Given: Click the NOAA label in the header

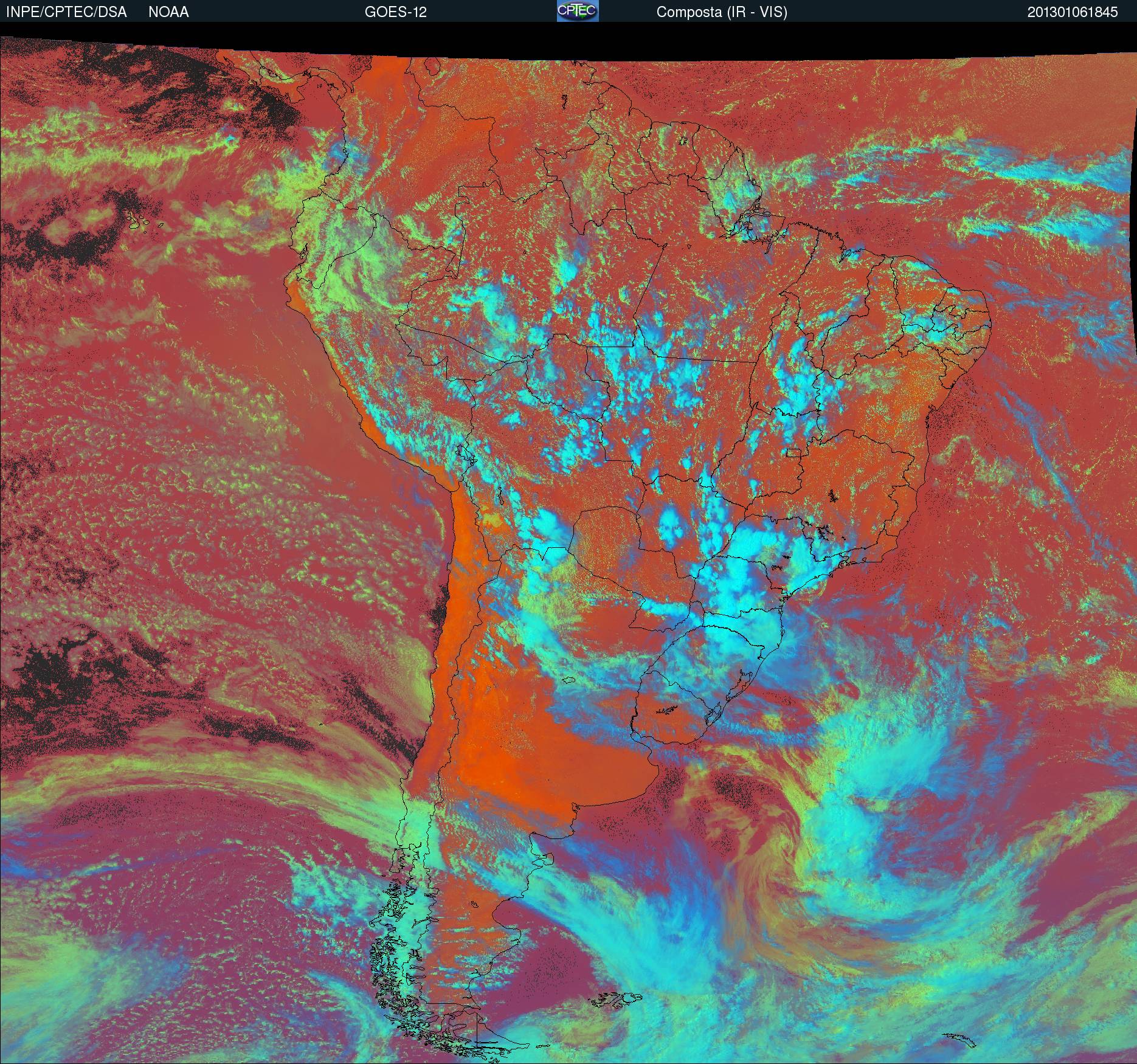Looking at the screenshot, I should pyautogui.click(x=168, y=12).
